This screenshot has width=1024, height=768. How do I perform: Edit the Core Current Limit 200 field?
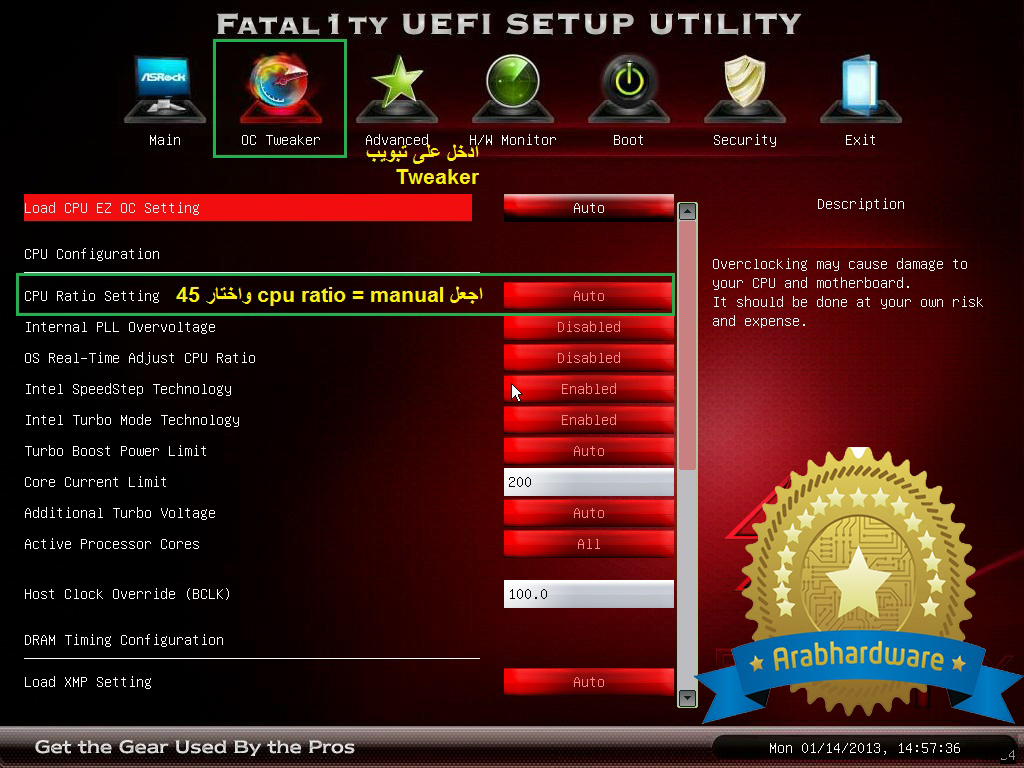click(588, 482)
